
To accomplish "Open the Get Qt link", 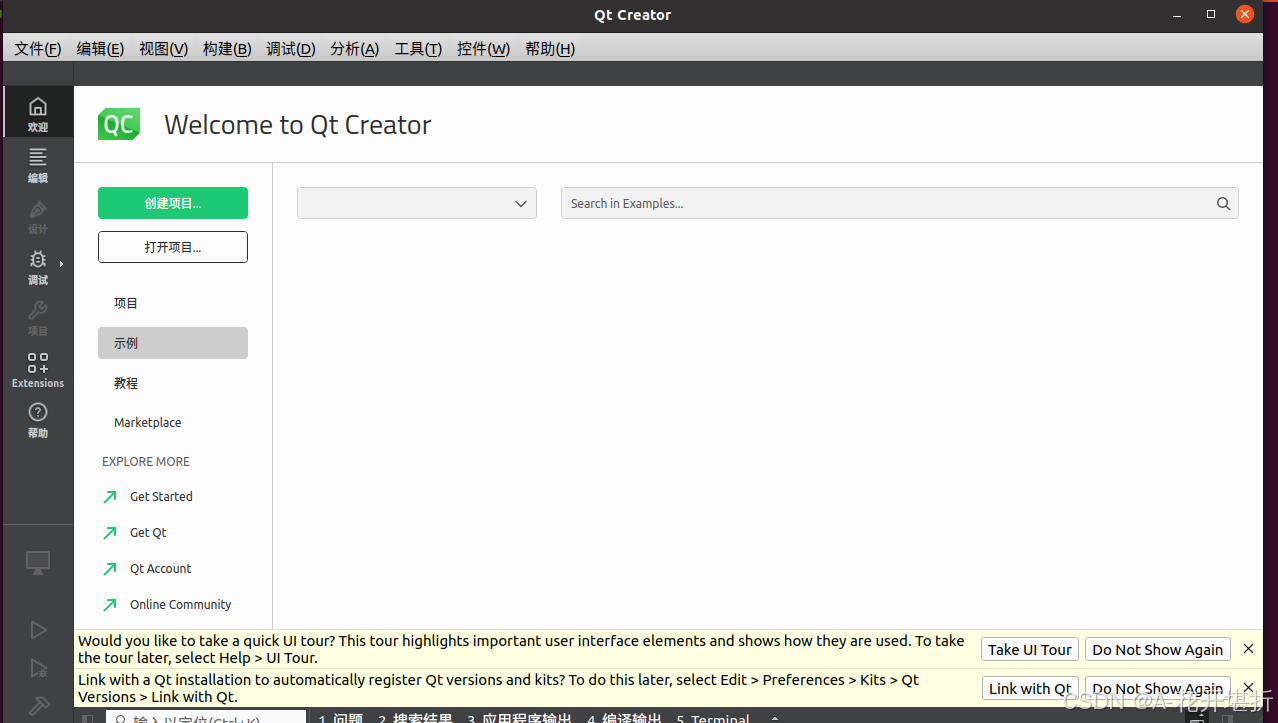I will (x=148, y=533).
